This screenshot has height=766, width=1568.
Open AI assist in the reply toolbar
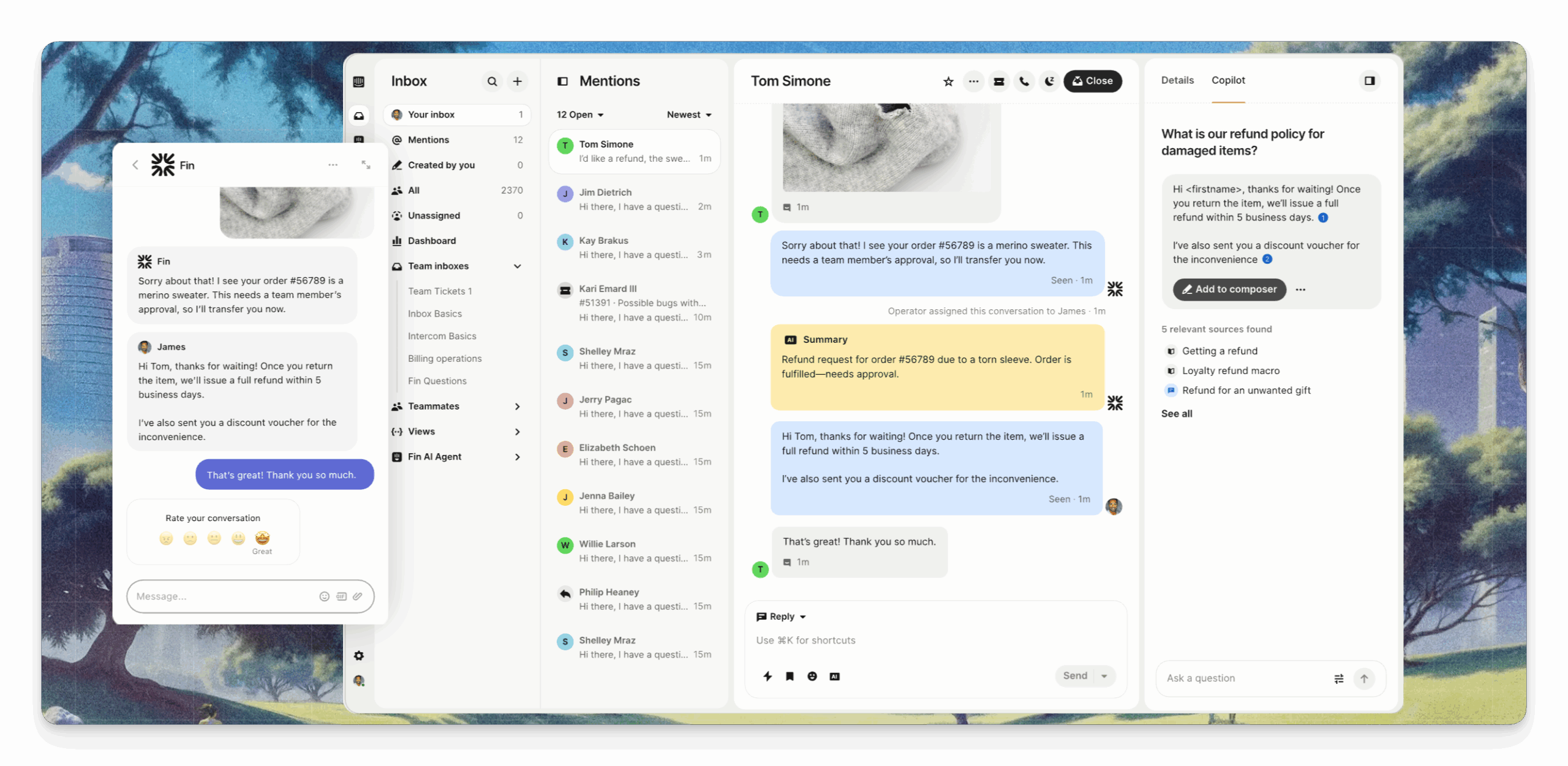pos(834,676)
